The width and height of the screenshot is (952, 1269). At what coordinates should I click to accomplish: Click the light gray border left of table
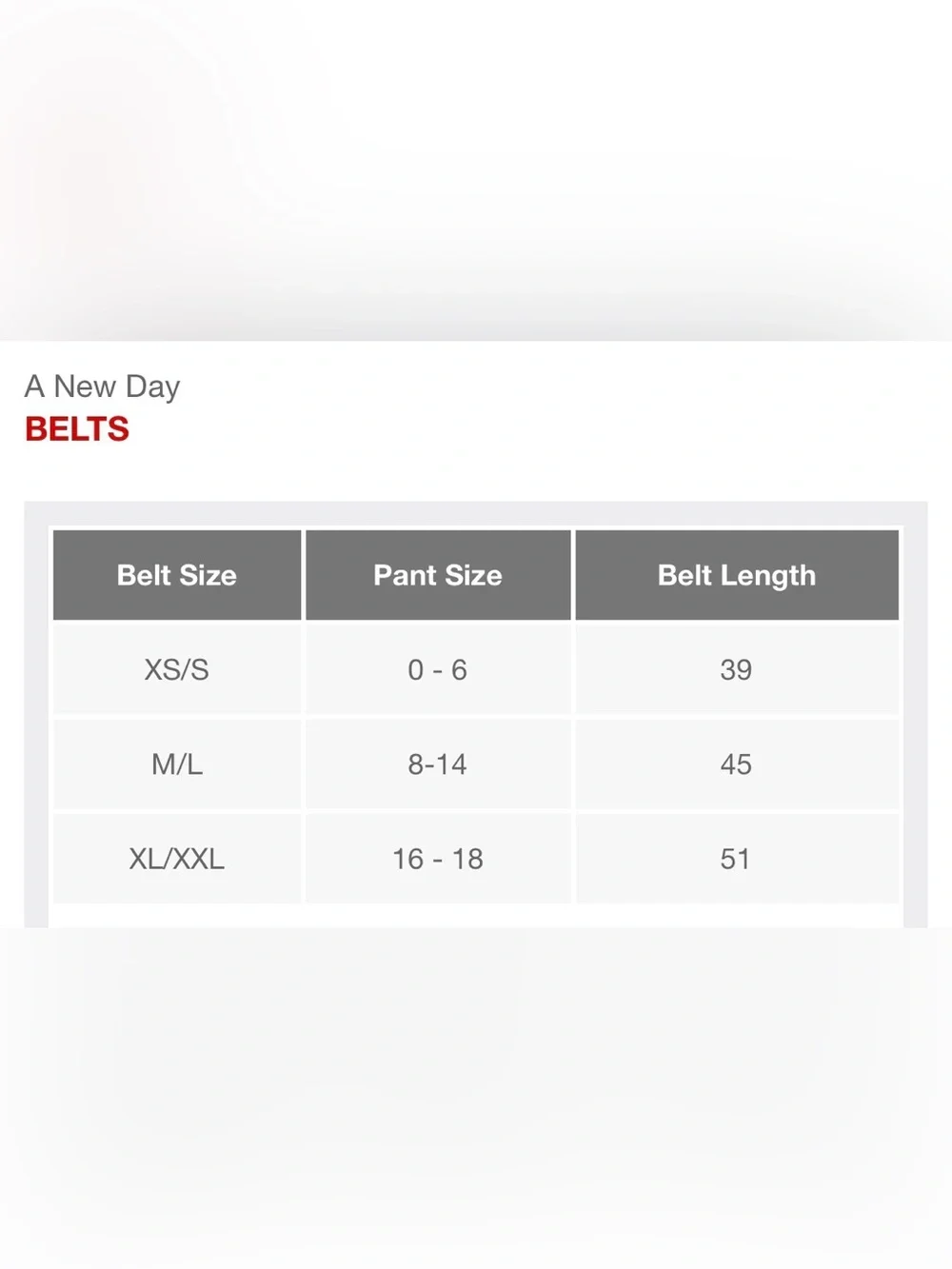[x=36, y=714]
